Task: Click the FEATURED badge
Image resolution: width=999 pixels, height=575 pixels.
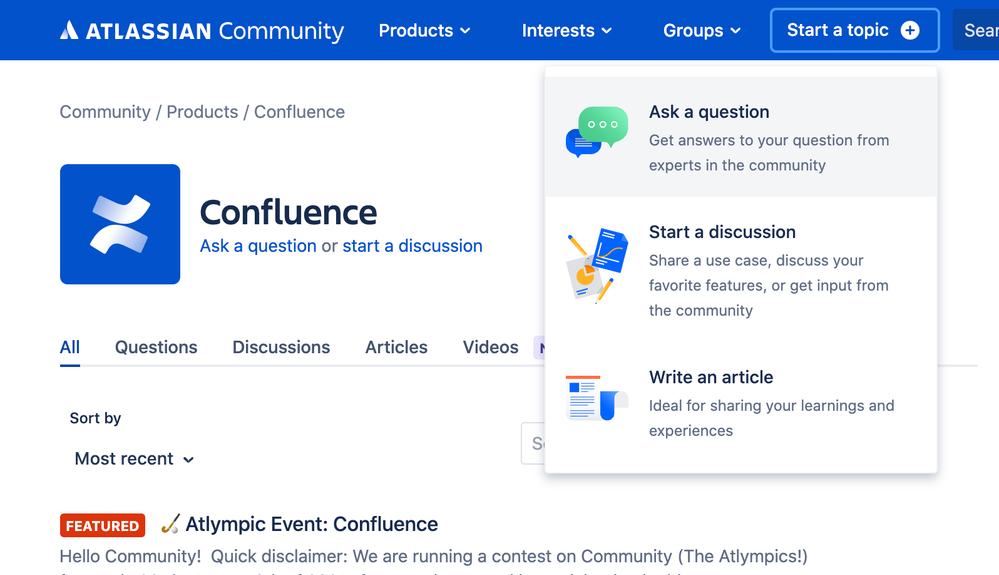Action: (x=103, y=526)
